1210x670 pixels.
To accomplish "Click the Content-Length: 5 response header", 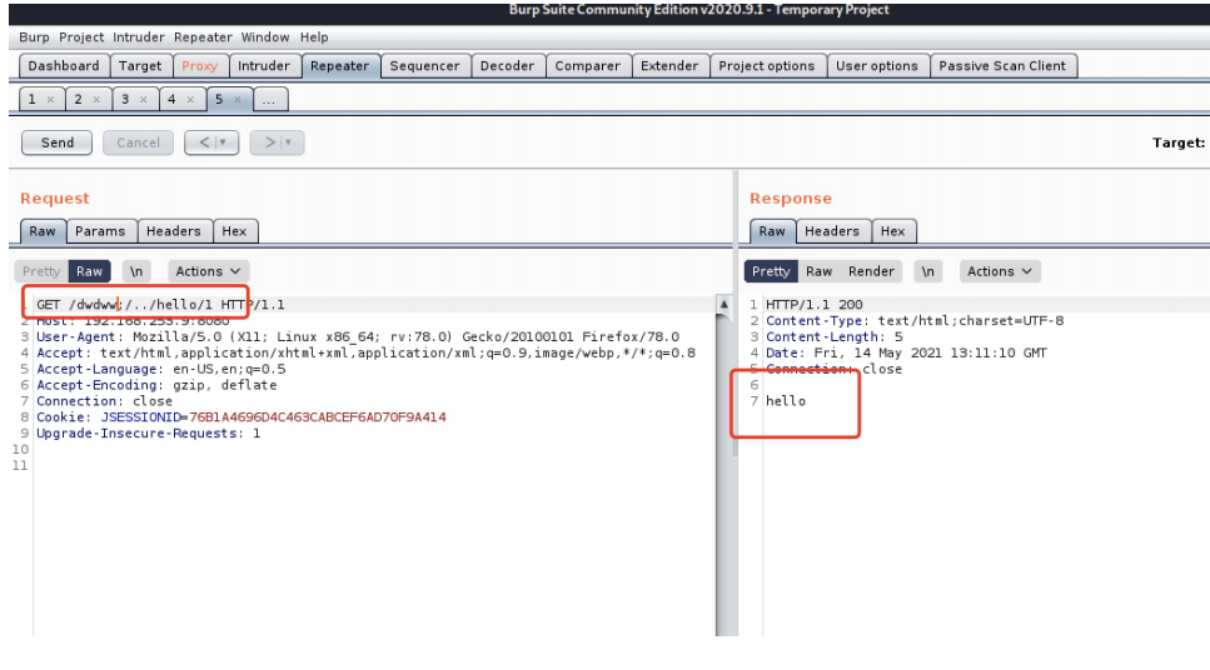I will (834, 337).
